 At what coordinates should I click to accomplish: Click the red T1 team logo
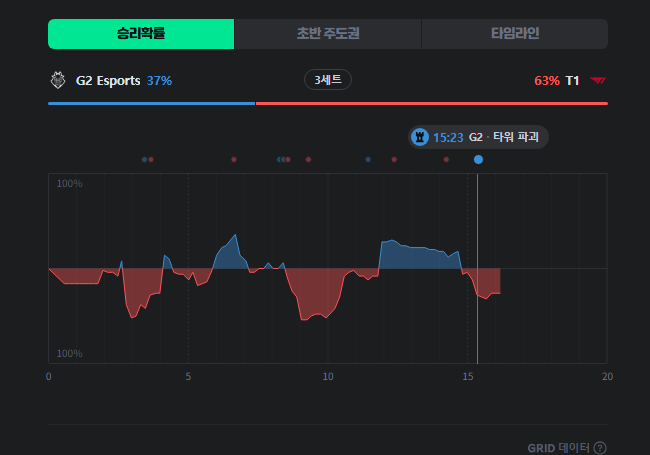click(598, 80)
